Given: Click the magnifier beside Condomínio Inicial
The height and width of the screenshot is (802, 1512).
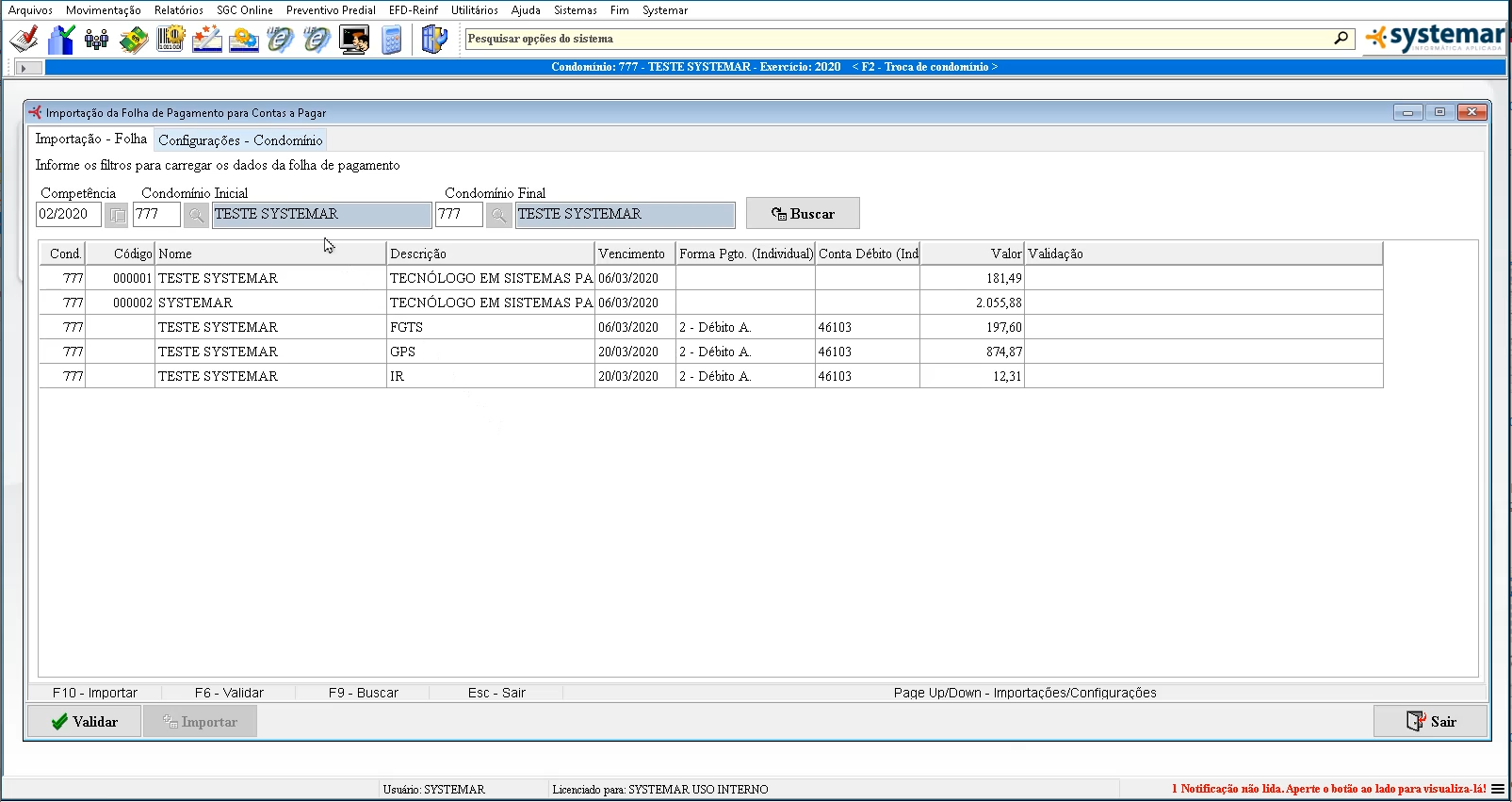Looking at the screenshot, I should pyautogui.click(x=196, y=215).
